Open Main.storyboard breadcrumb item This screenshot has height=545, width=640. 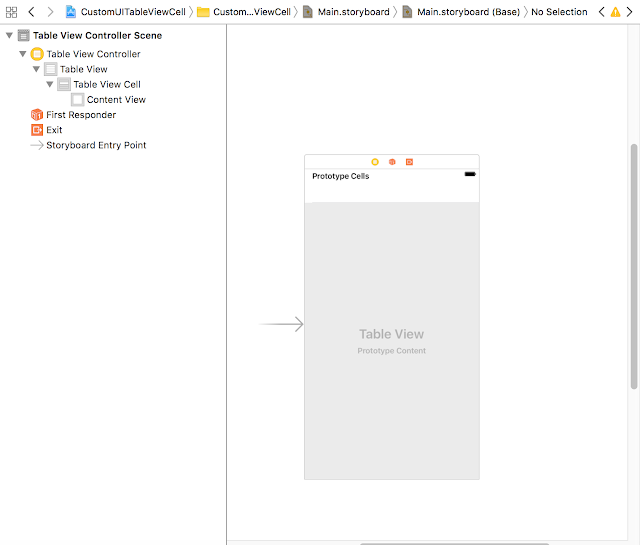click(x=353, y=12)
